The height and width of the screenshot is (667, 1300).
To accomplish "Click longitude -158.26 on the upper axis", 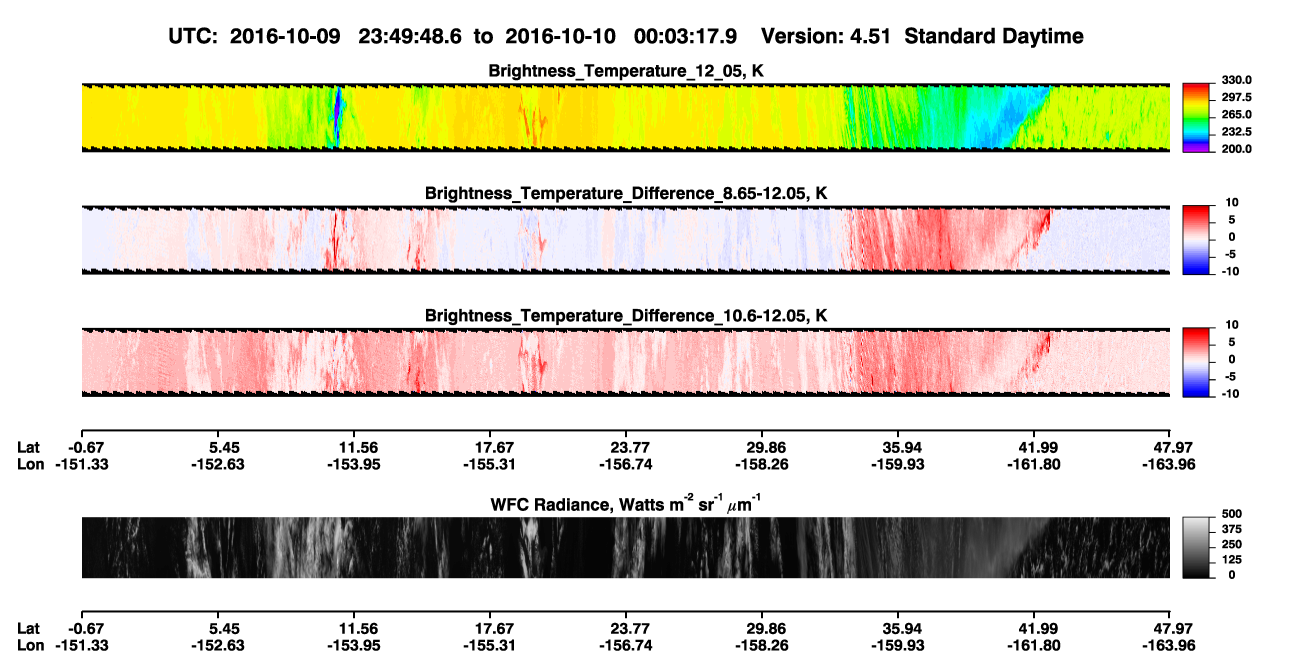I will (x=762, y=464).
